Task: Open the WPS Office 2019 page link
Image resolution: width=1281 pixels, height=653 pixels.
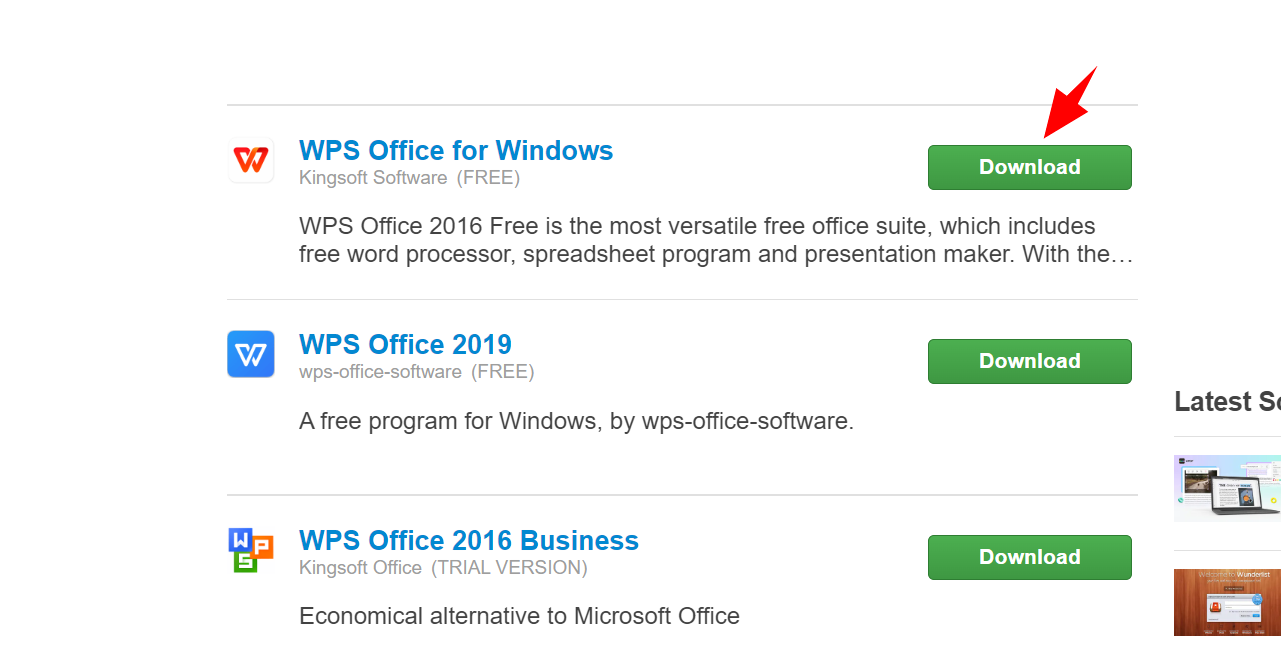Action: (x=405, y=344)
